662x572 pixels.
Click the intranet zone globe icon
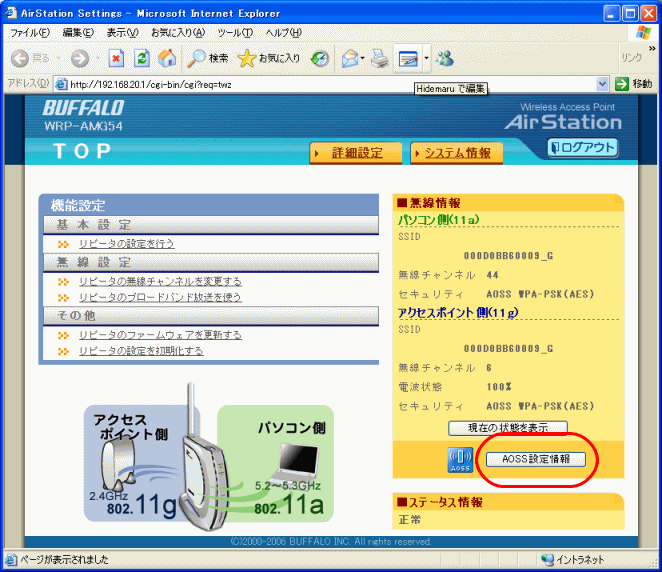tap(547, 559)
